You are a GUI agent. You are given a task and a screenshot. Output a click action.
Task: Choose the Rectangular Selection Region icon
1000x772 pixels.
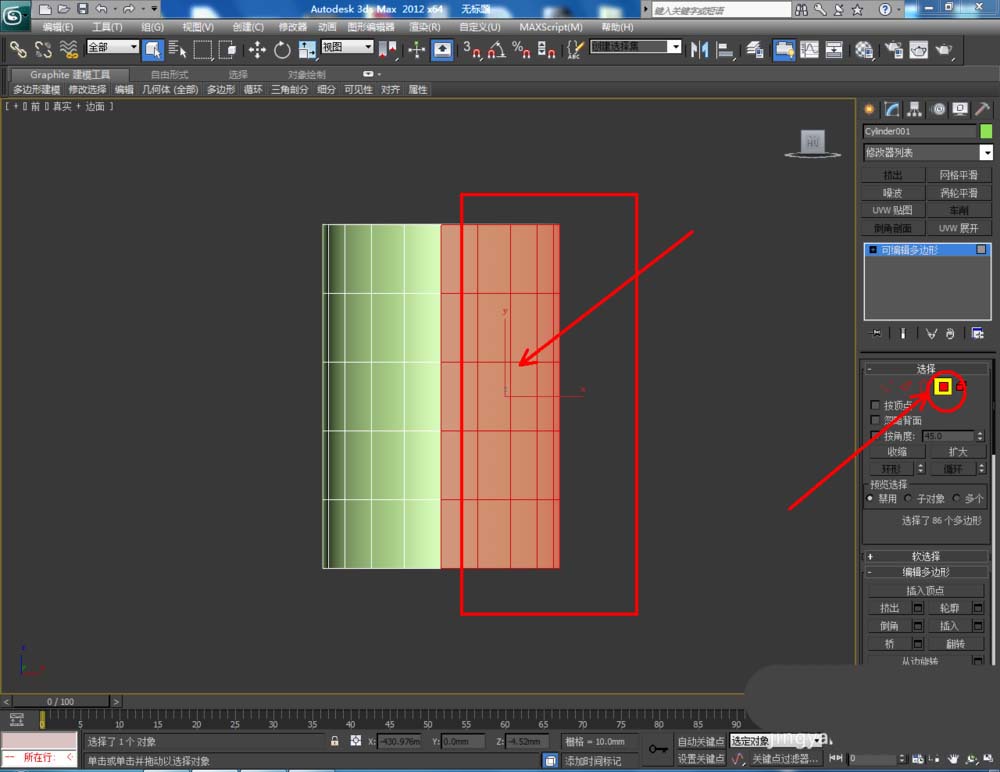(203, 49)
